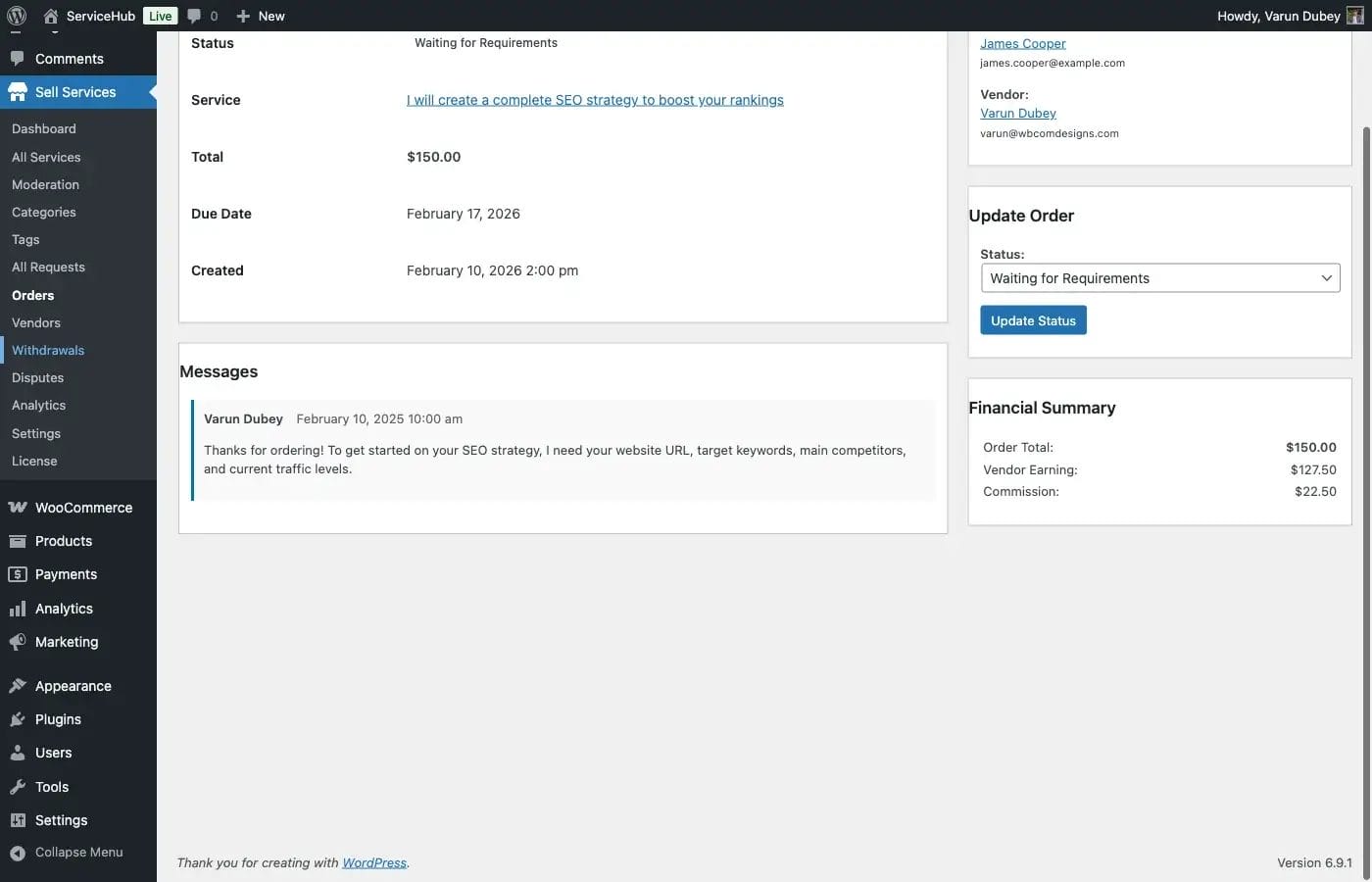
Task: Click the Update Status button
Action: point(1033,319)
